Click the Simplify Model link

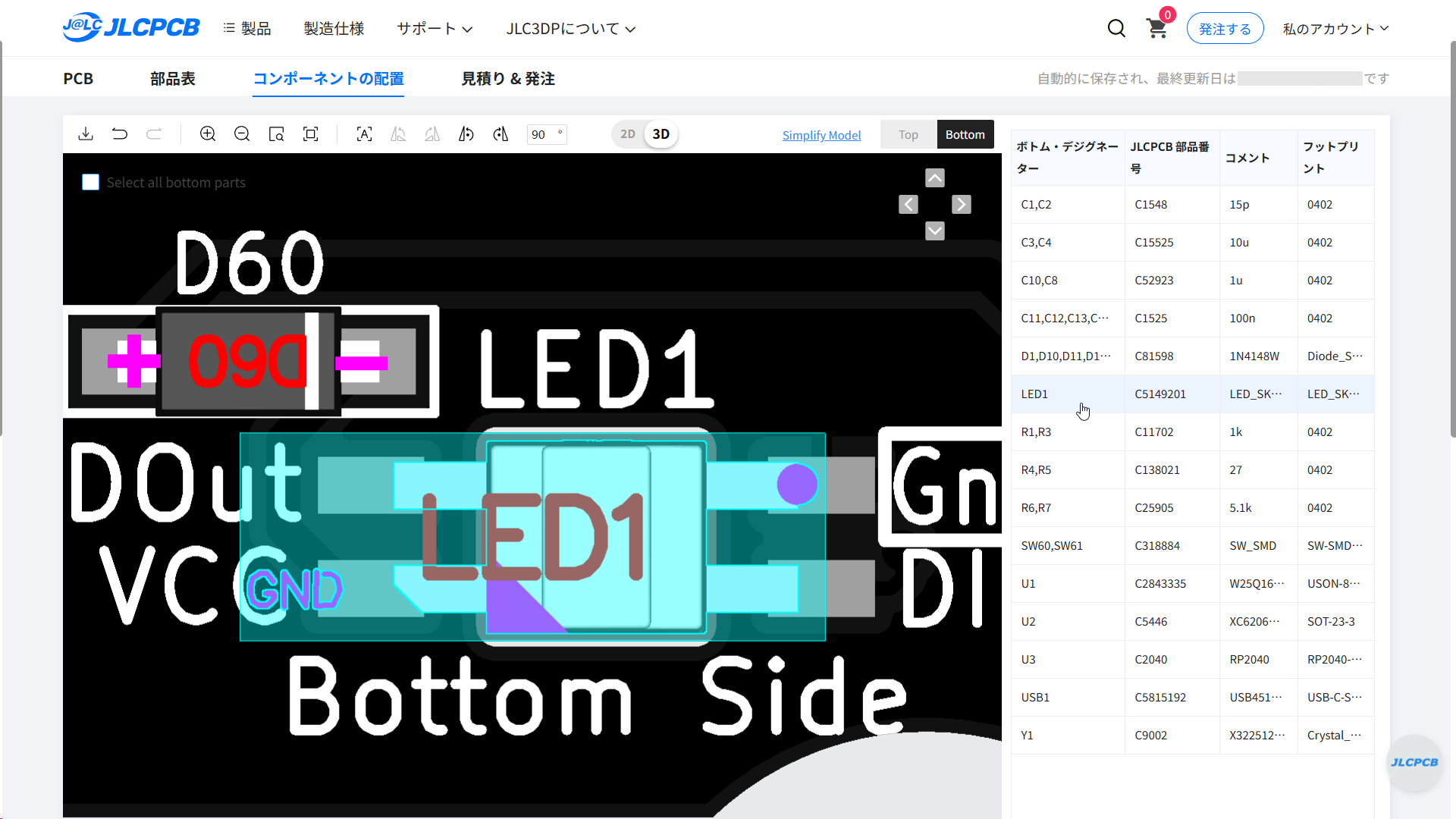click(x=821, y=135)
